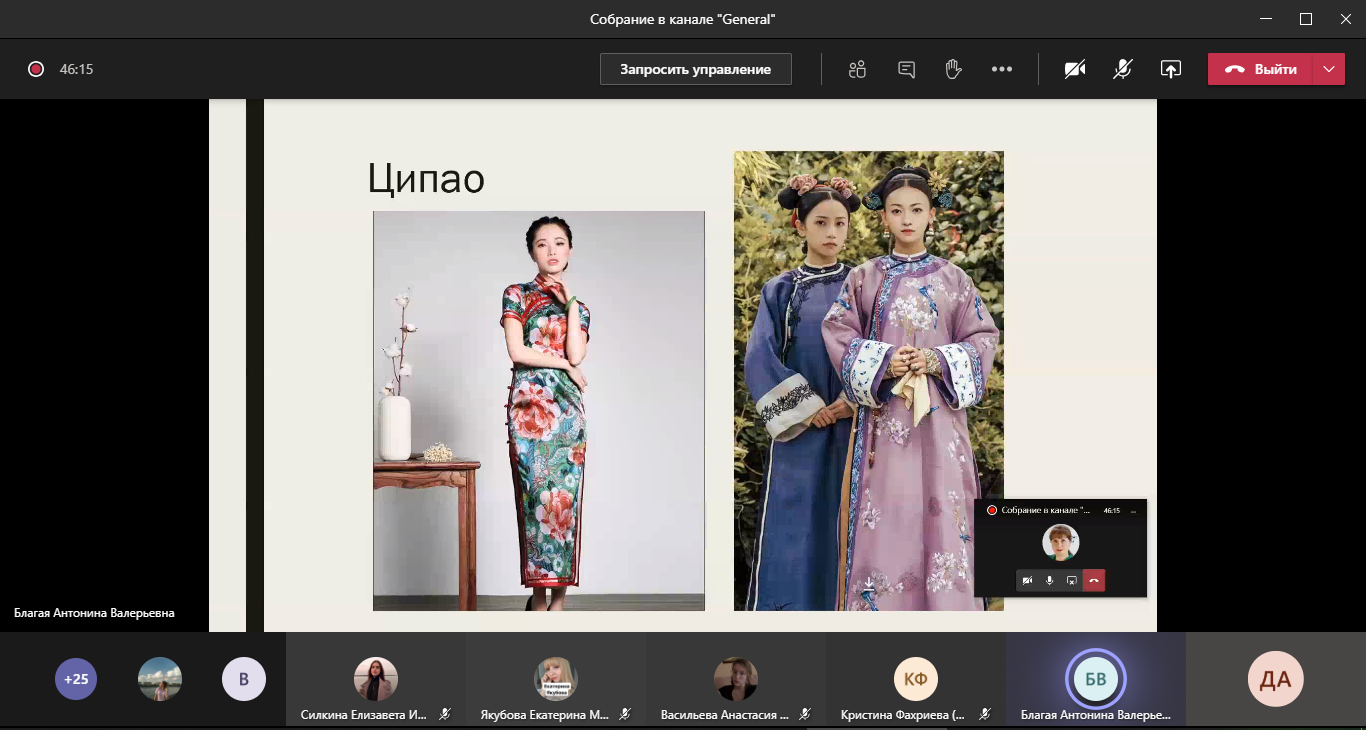The height and width of the screenshot is (730, 1366).
Task: Stop sharing in the mini meeting window
Action: [1072, 580]
